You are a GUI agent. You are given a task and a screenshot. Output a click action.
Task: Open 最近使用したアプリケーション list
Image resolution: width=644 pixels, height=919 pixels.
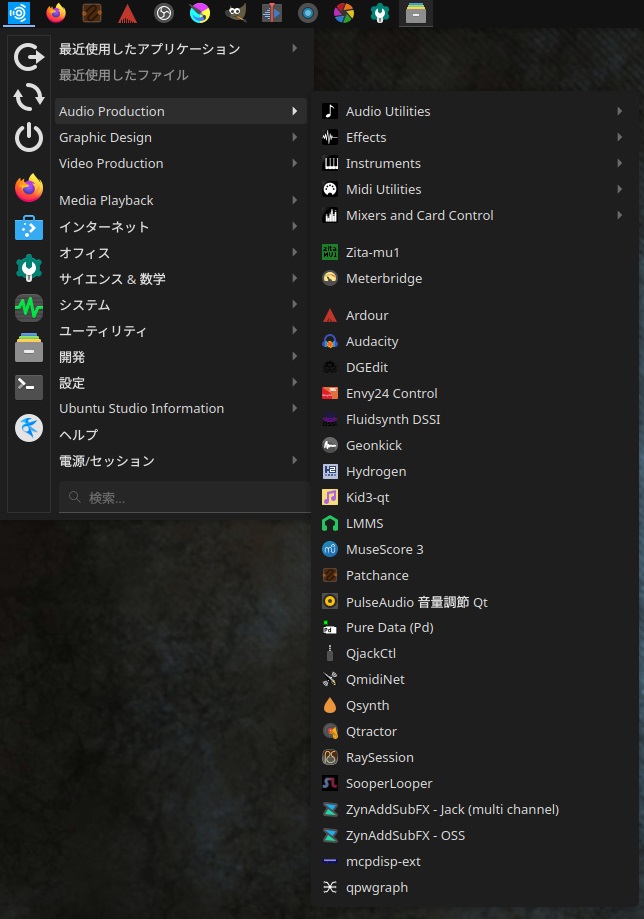click(x=180, y=49)
